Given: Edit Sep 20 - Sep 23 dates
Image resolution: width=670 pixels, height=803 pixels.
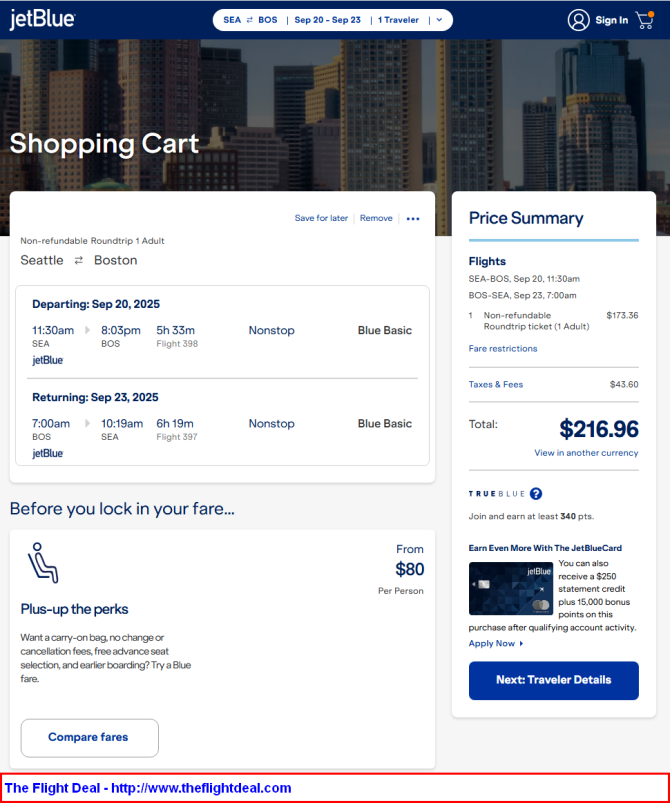Looking at the screenshot, I should click(327, 20).
